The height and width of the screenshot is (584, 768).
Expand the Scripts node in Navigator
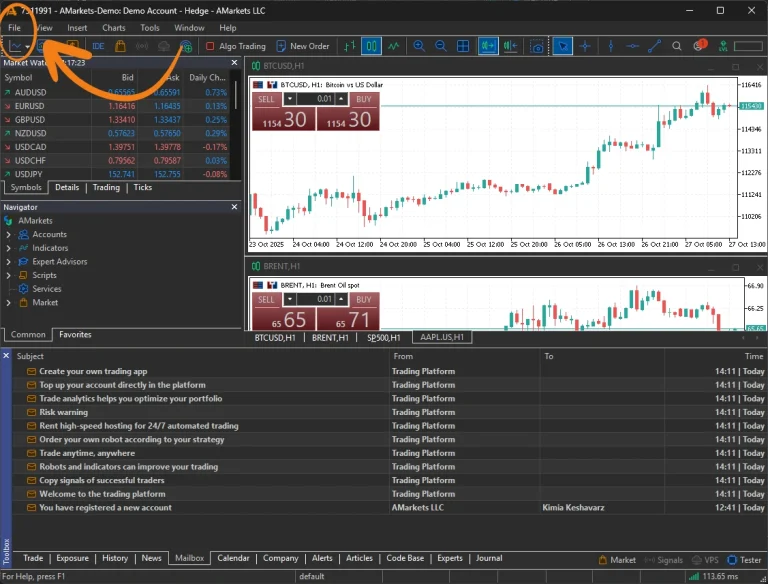tap(8, 275)
